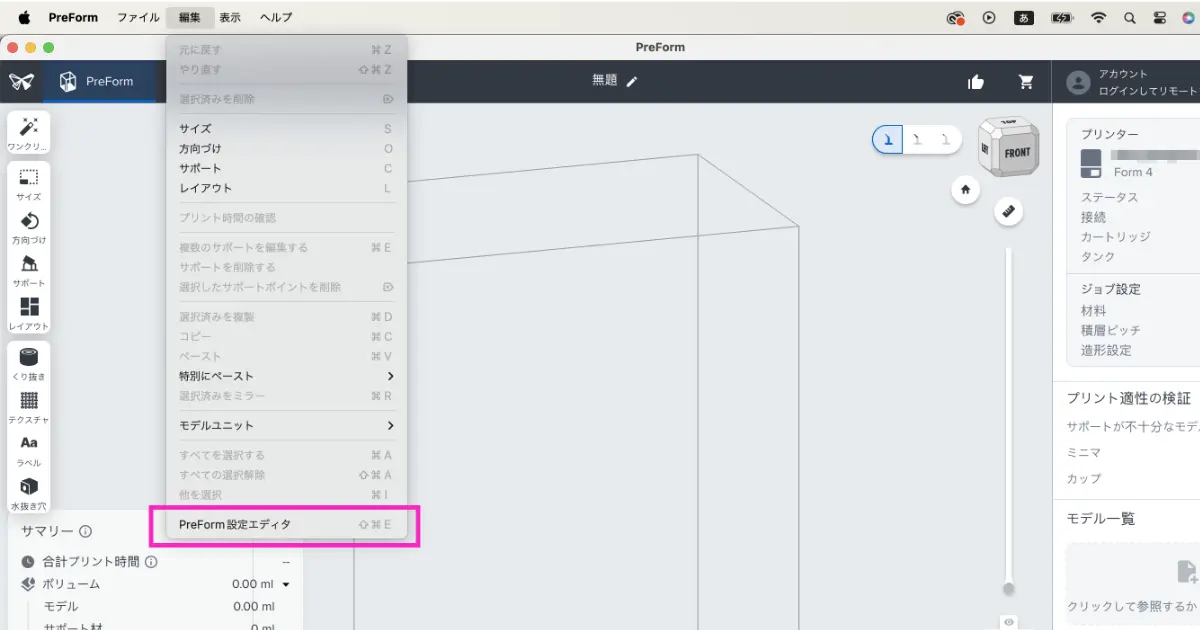Click the account avatar icon

coord(1078,82)
